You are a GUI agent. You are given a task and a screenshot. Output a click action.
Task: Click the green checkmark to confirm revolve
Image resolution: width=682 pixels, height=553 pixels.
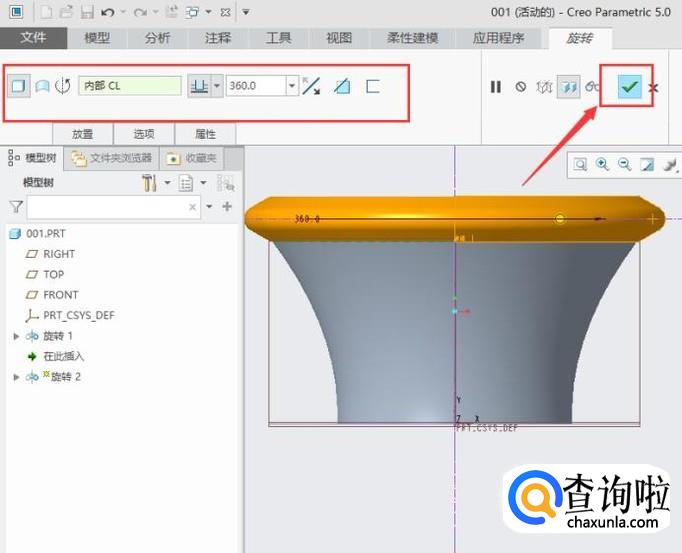[629, 87]
